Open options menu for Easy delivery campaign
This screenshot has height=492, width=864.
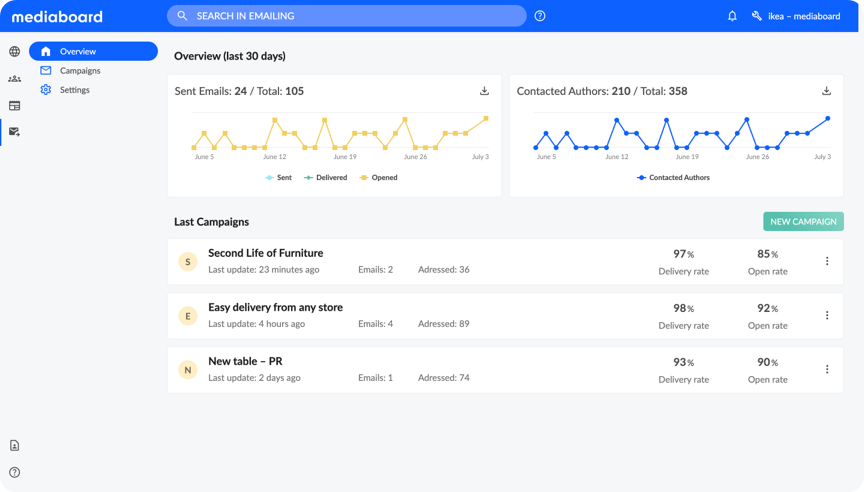tap(827, 315)
